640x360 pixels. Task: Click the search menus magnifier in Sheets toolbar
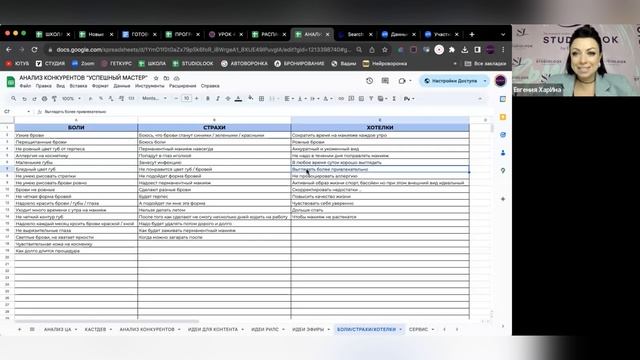pos(13,98)
